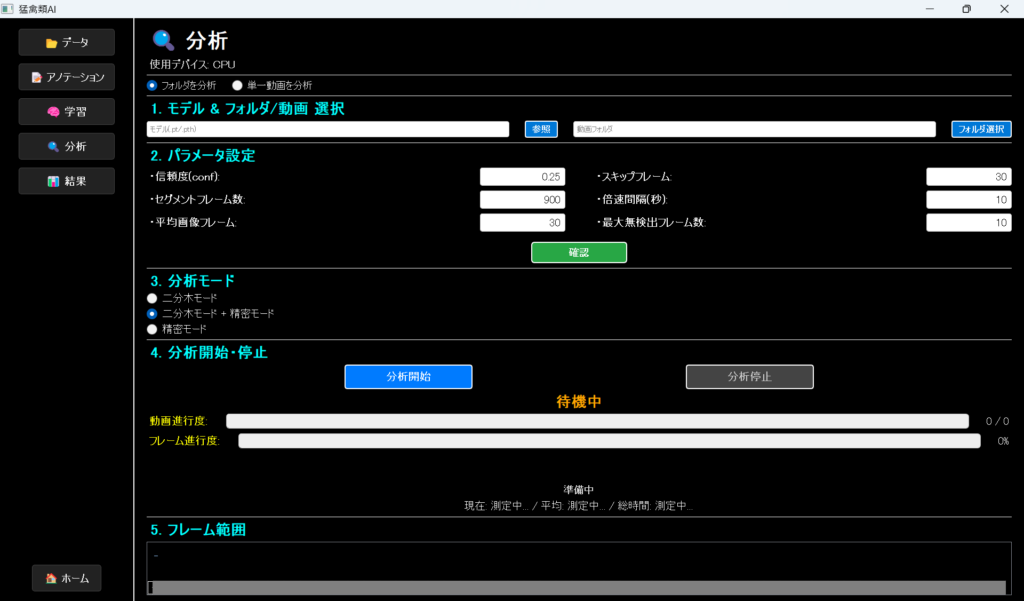The width and height of the screenshot is (1024, 601).
Task: Select the 単一動画を分析 radio option
Action: (238, 85)
